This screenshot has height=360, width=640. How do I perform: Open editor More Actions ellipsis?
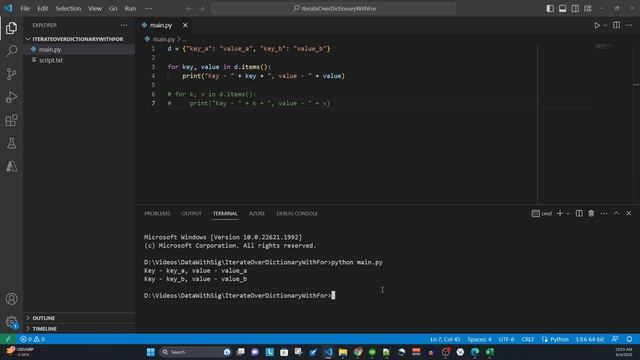[629, 25]
